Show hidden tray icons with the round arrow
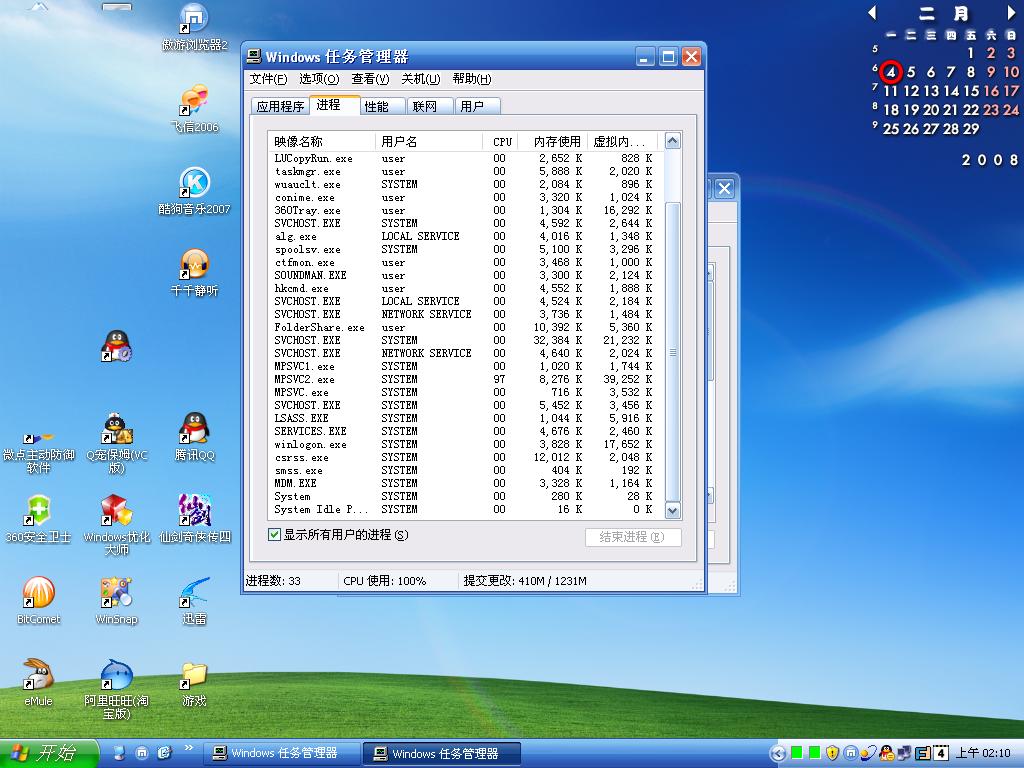Image resolution: width=1024 pixels, height=768 pixels. pyautogui.click(x=778, y=753)
